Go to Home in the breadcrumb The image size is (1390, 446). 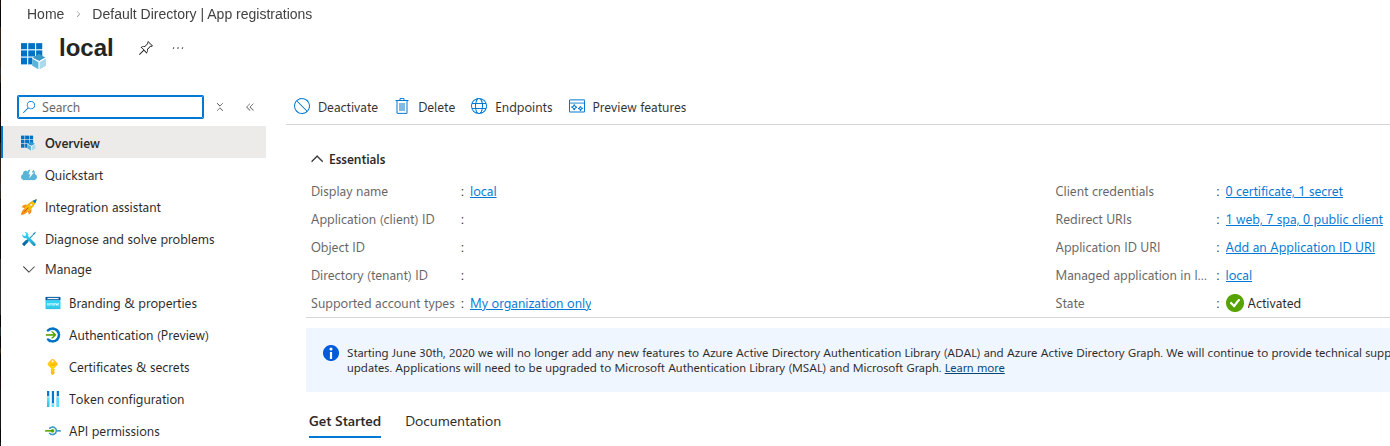click(x=45, y=14)
